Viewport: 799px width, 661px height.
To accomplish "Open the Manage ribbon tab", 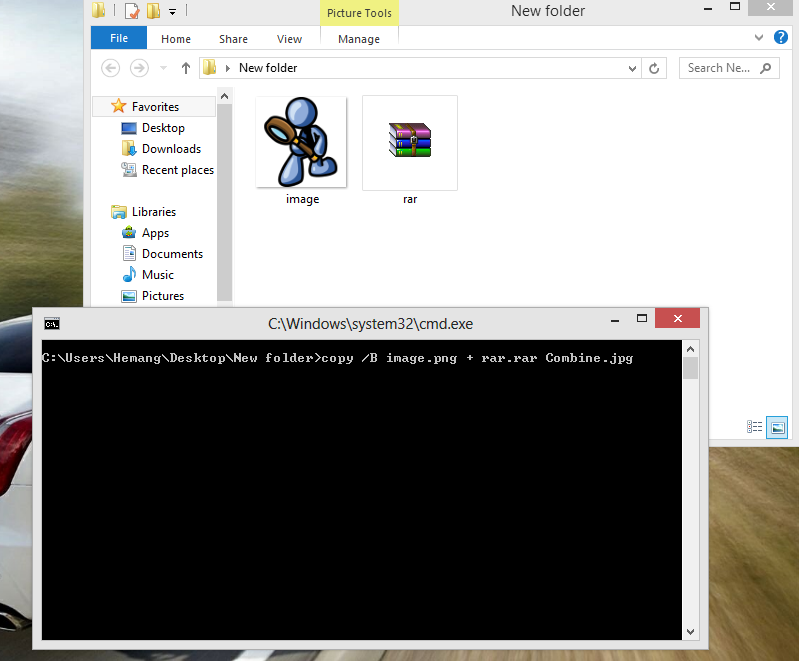I will point(359,39).
